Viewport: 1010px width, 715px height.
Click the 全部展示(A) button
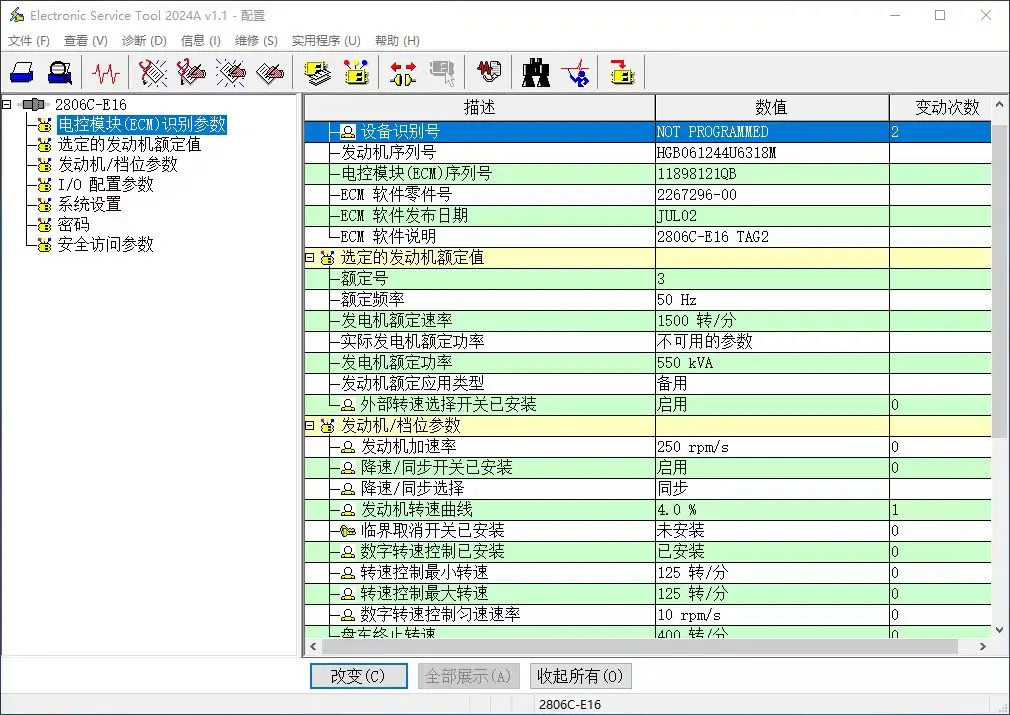click(x=468, y=676)
